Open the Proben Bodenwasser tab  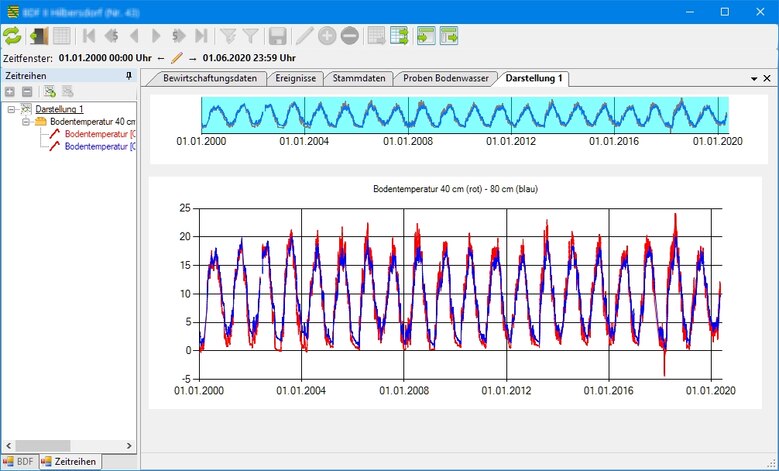pyautogui.click(x=446, y=78)
